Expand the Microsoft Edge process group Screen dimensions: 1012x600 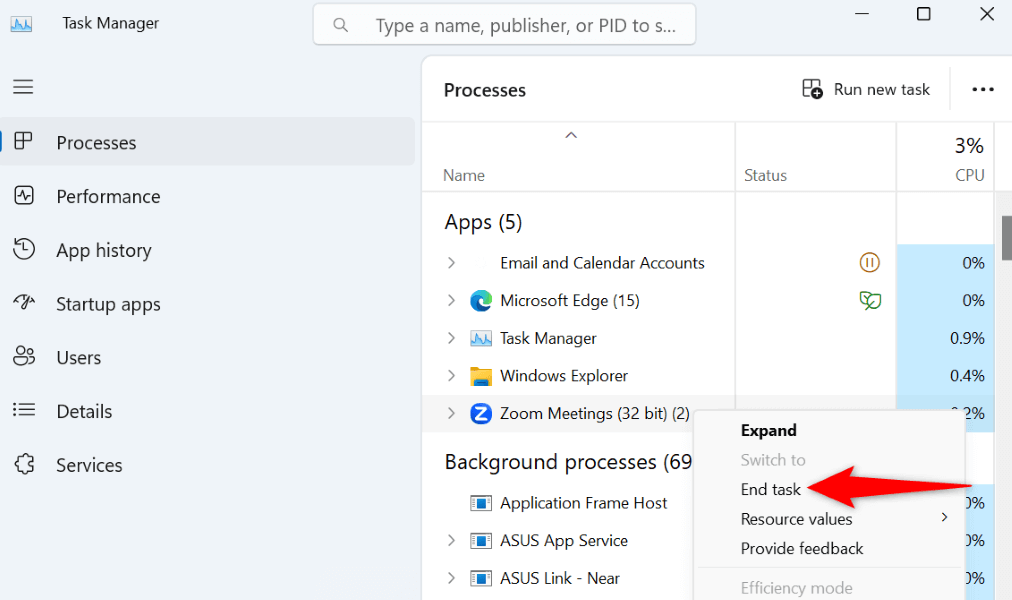coord(451,301)
